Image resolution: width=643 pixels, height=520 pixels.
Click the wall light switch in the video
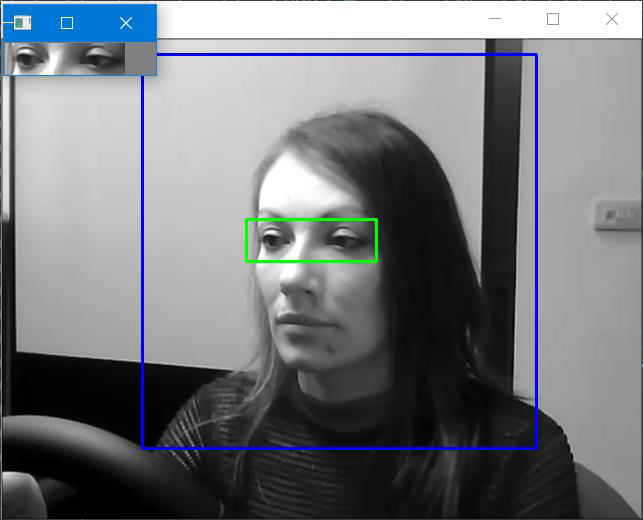point(616,214)
